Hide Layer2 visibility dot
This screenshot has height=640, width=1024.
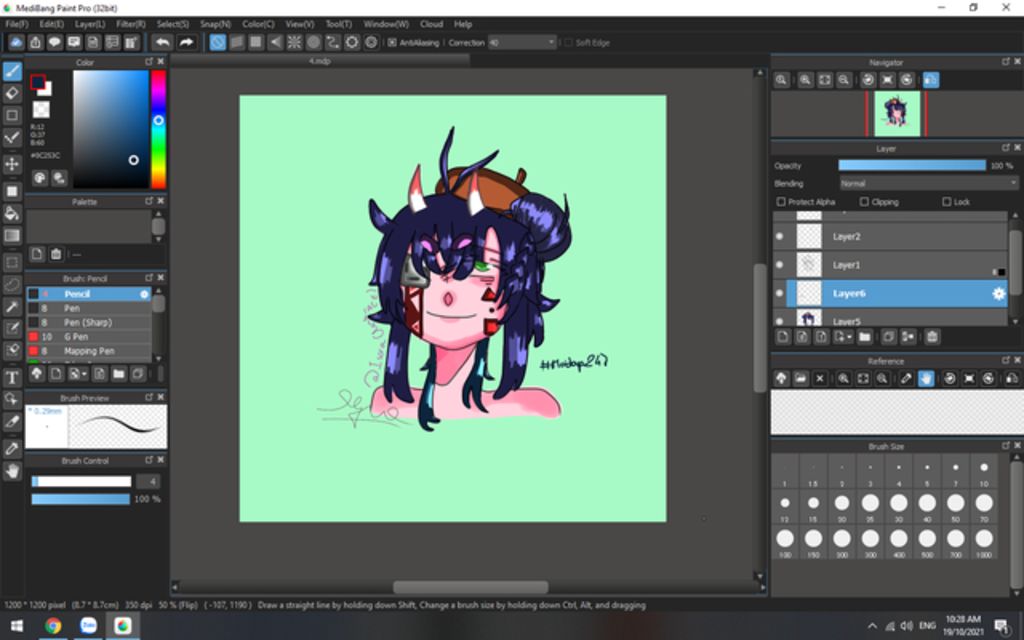coord(779,236)
